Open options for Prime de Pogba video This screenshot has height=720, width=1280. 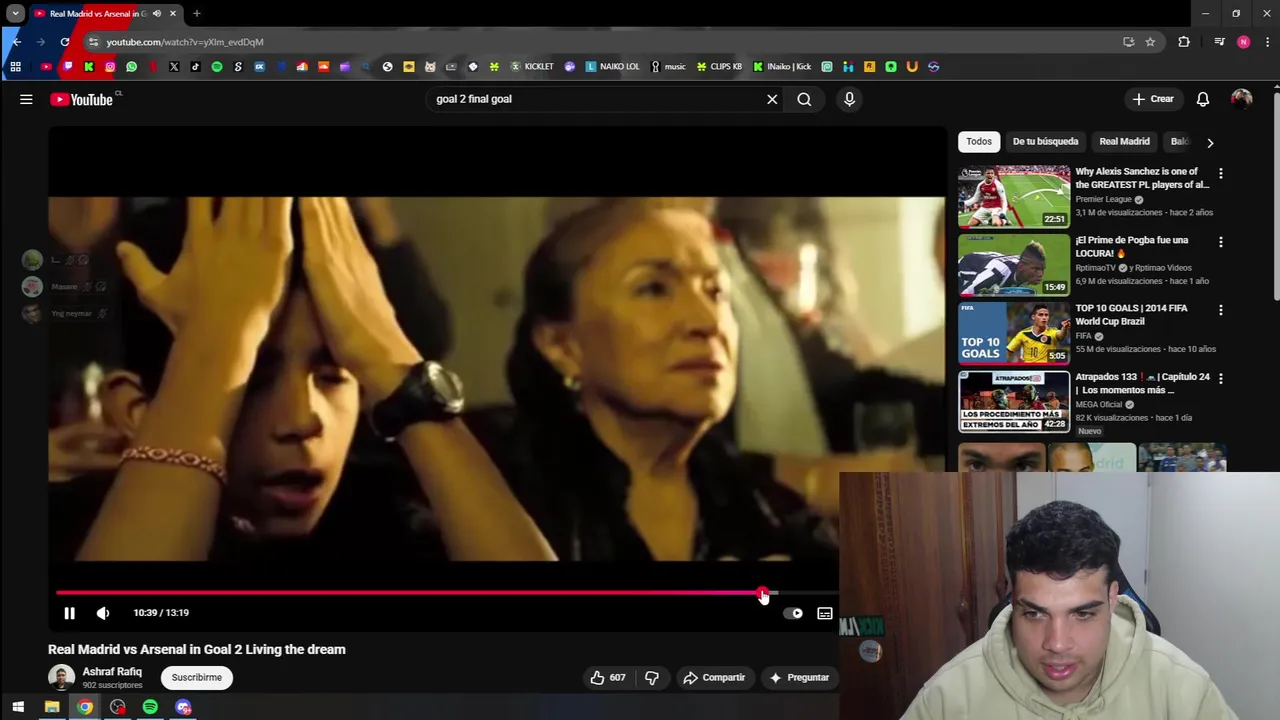[x=1220, y=242]
